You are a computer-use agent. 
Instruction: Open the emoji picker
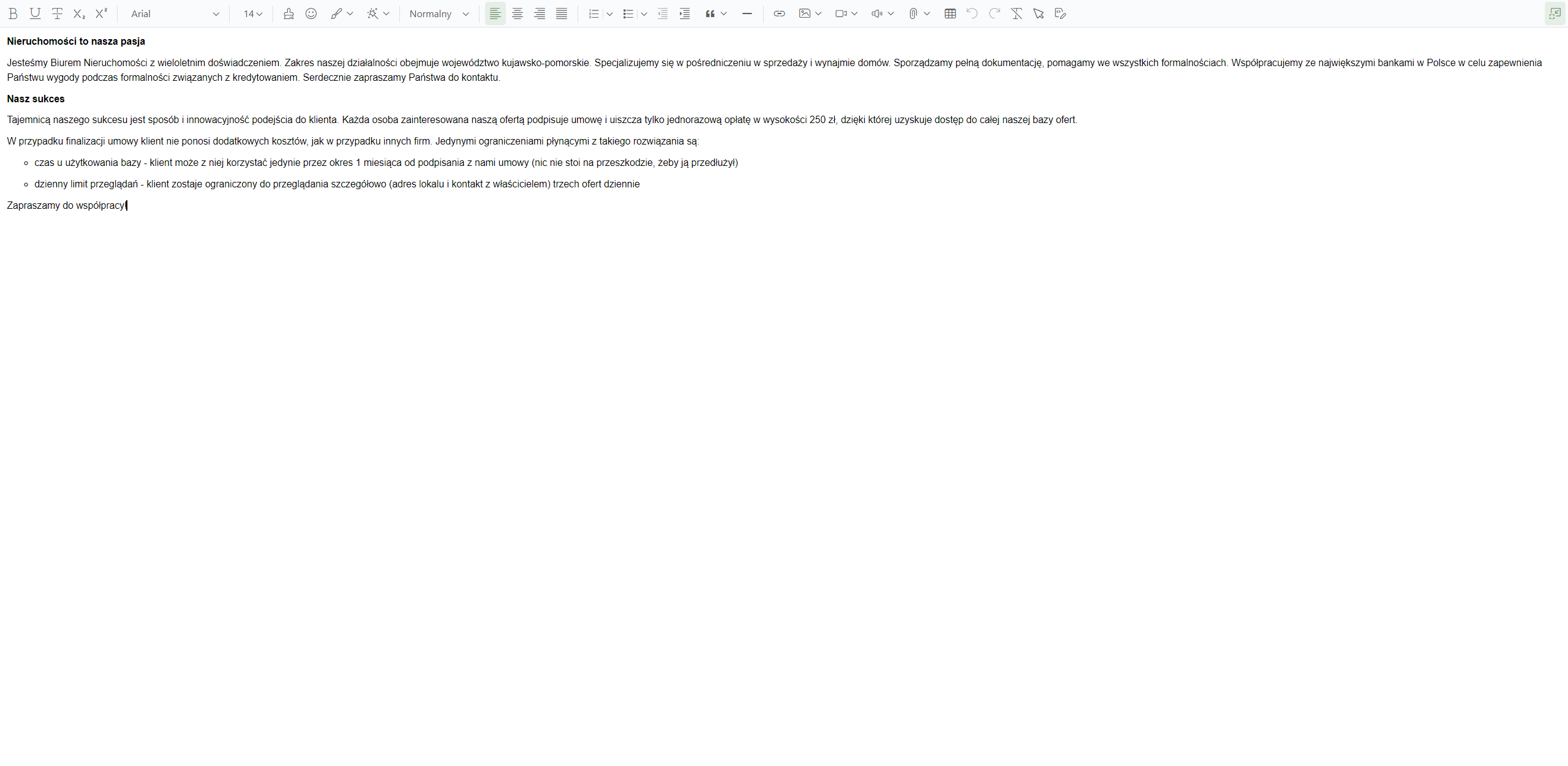(311, 13)
